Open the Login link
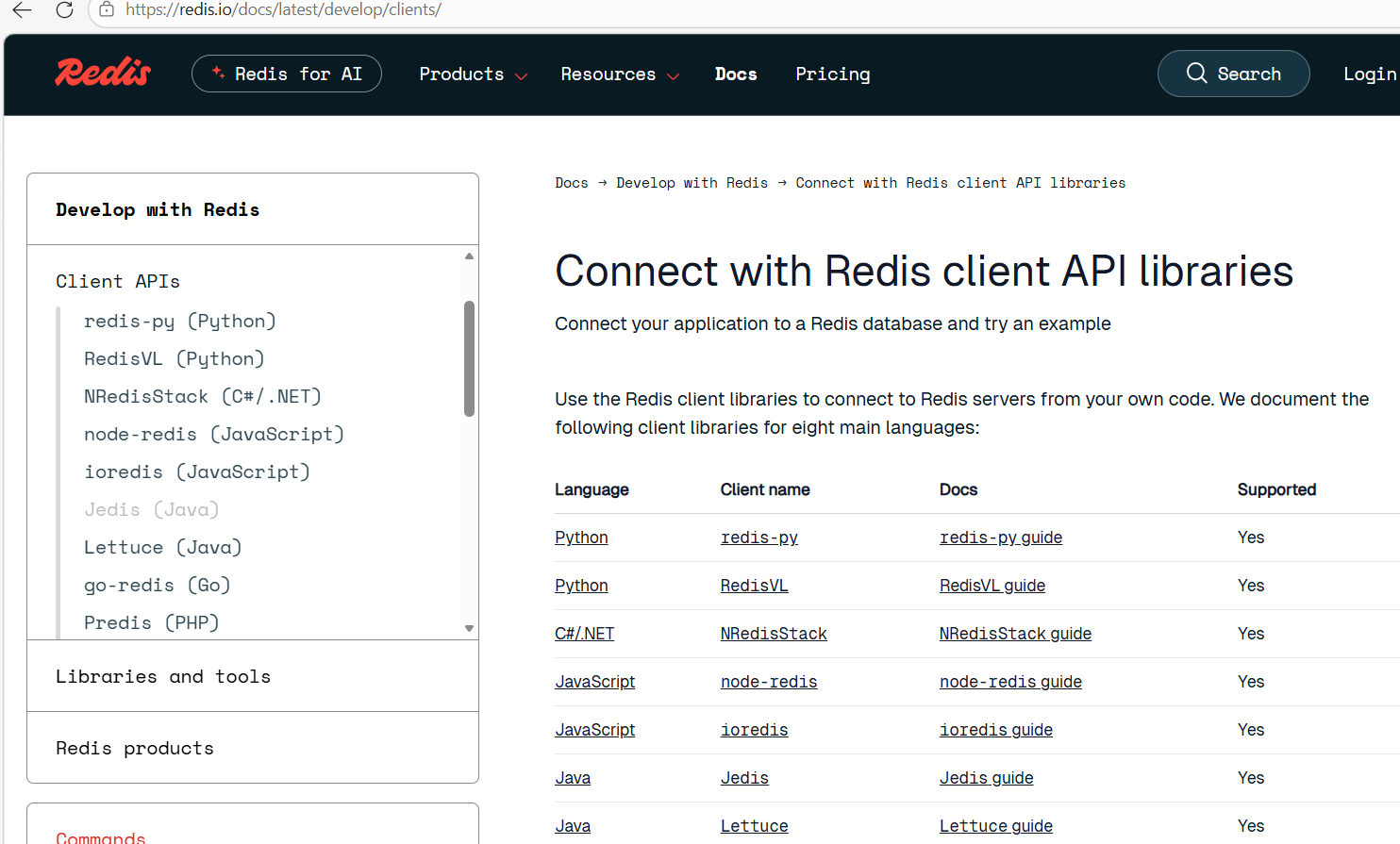 [x=1370, y=74]
